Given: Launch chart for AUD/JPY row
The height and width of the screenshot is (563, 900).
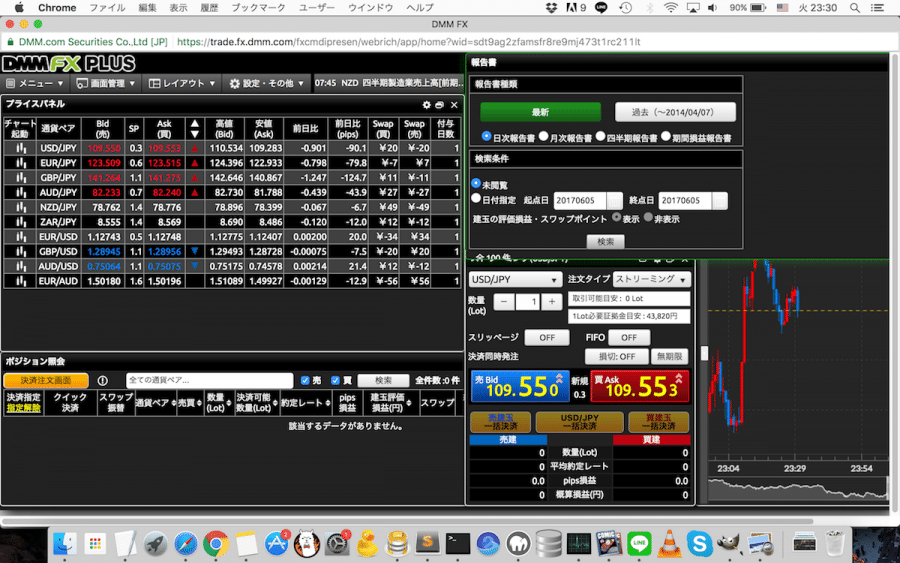Looking at the screenshot, I should (x=21, y=193).
